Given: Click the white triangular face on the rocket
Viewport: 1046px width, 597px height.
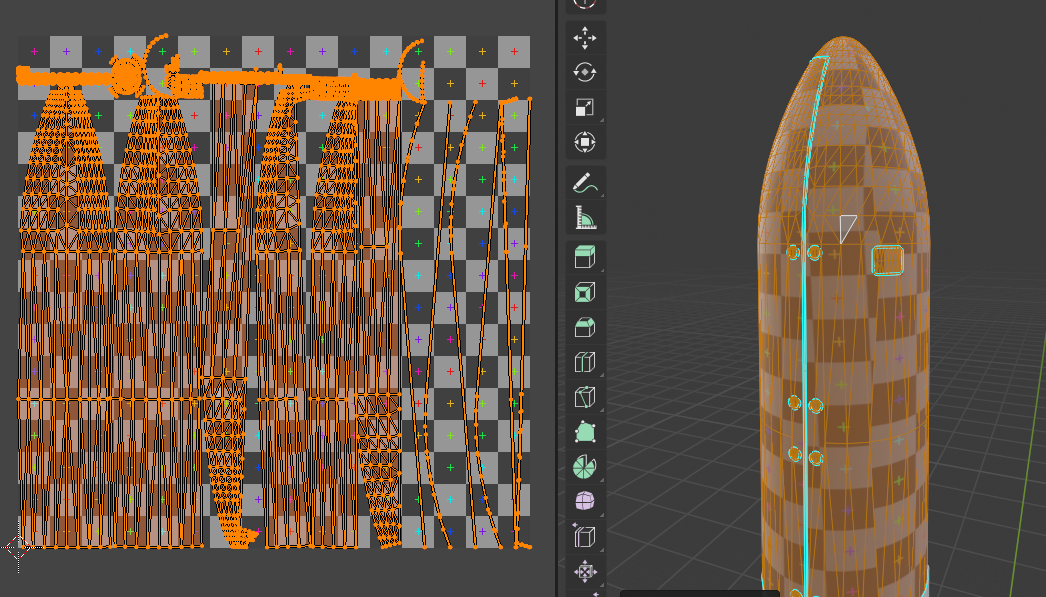Looking at the screenshot, I should pos(847,228).
